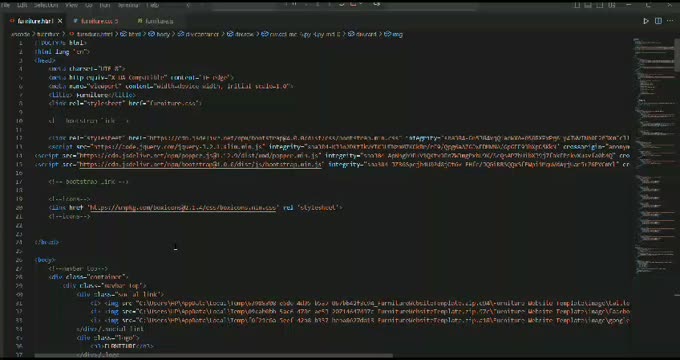
Task: Toggle the secondary sidebar layout icon
Action: coord(600,5)
